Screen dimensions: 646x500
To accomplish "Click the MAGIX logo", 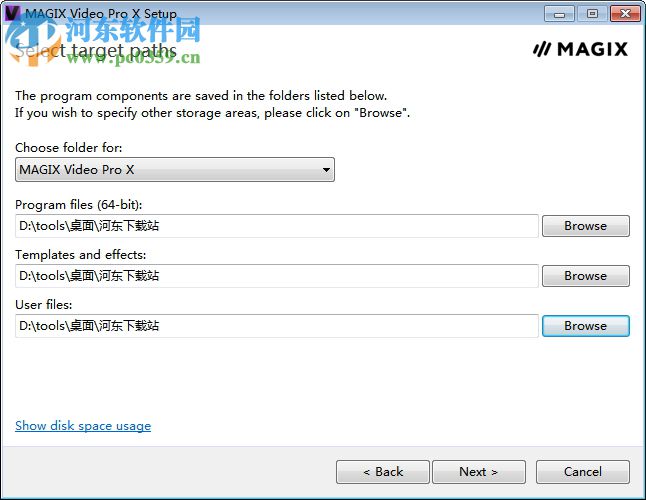I will (580, 49).
